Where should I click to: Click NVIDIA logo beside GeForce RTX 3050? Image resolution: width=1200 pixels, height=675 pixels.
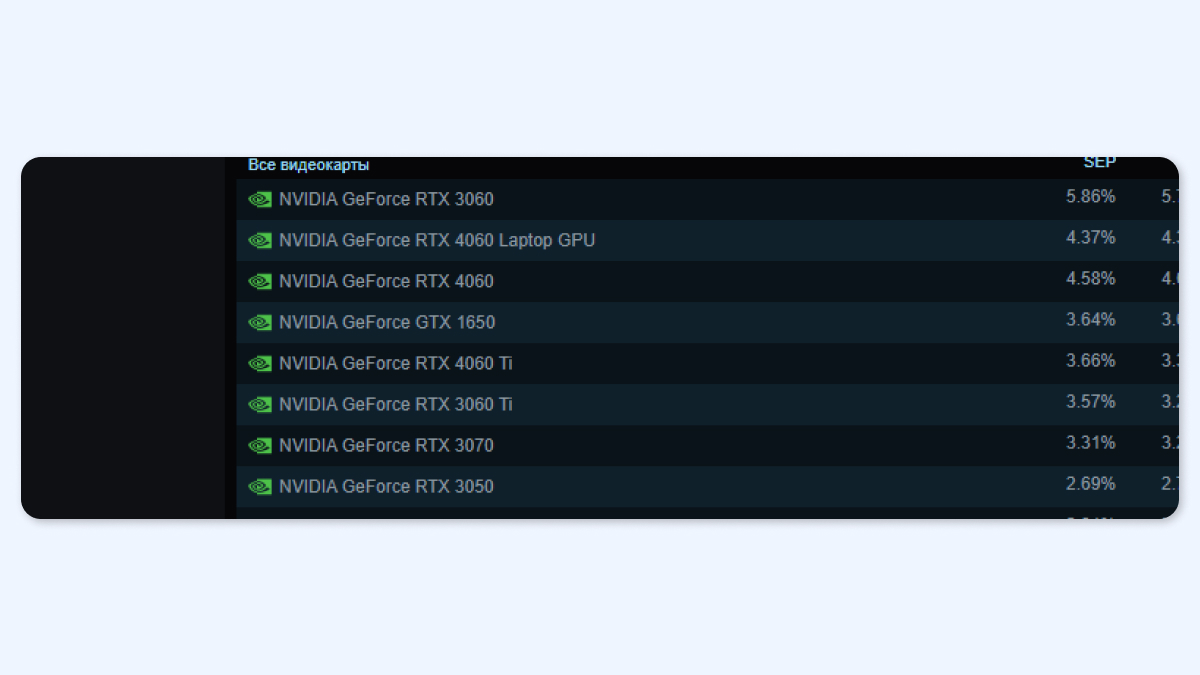(260, 486)
